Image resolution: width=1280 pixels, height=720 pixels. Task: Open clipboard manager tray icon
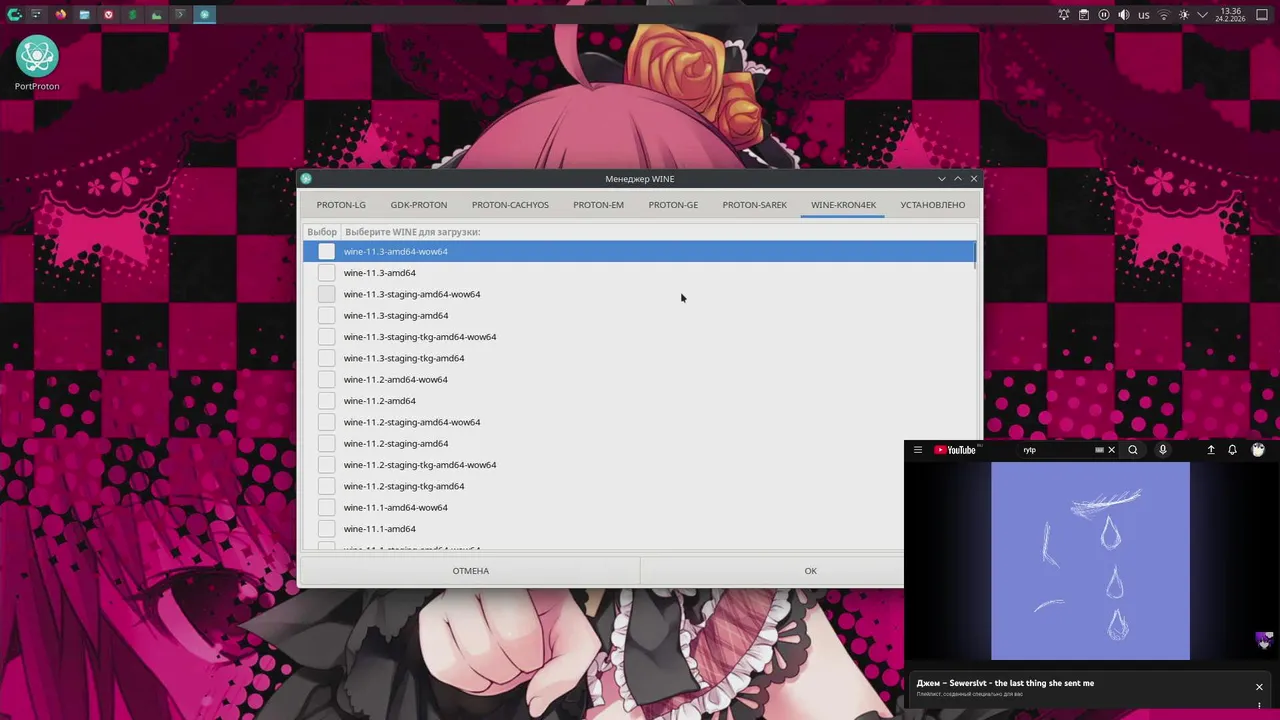(1084, 15)
